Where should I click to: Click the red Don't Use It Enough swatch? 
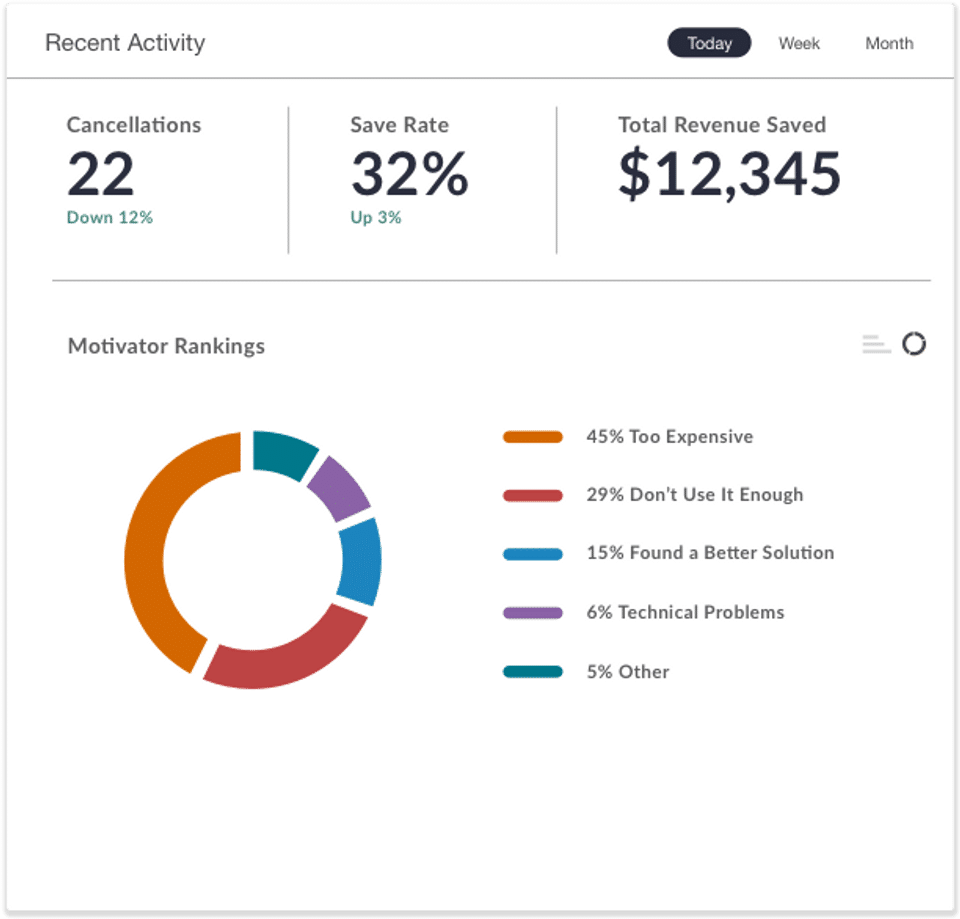pos(533,495)
